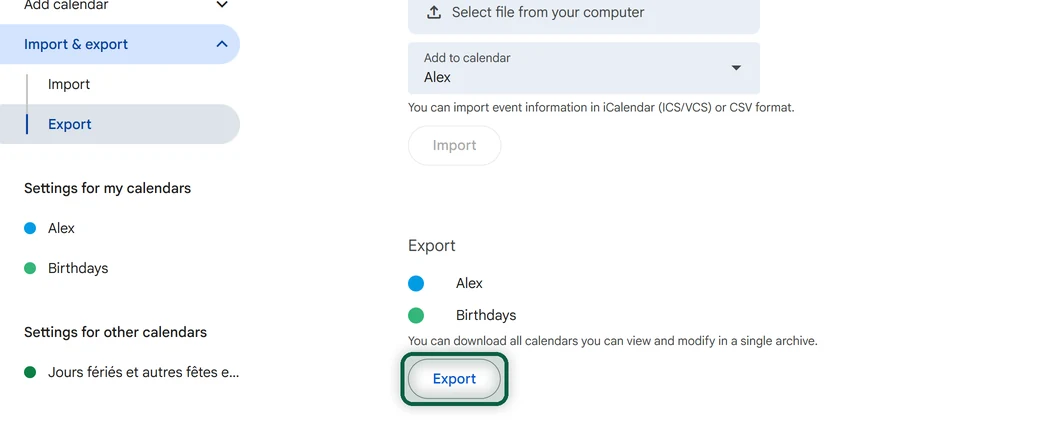
Task: Click the iCalendar import format note
Action: [601, 107]
